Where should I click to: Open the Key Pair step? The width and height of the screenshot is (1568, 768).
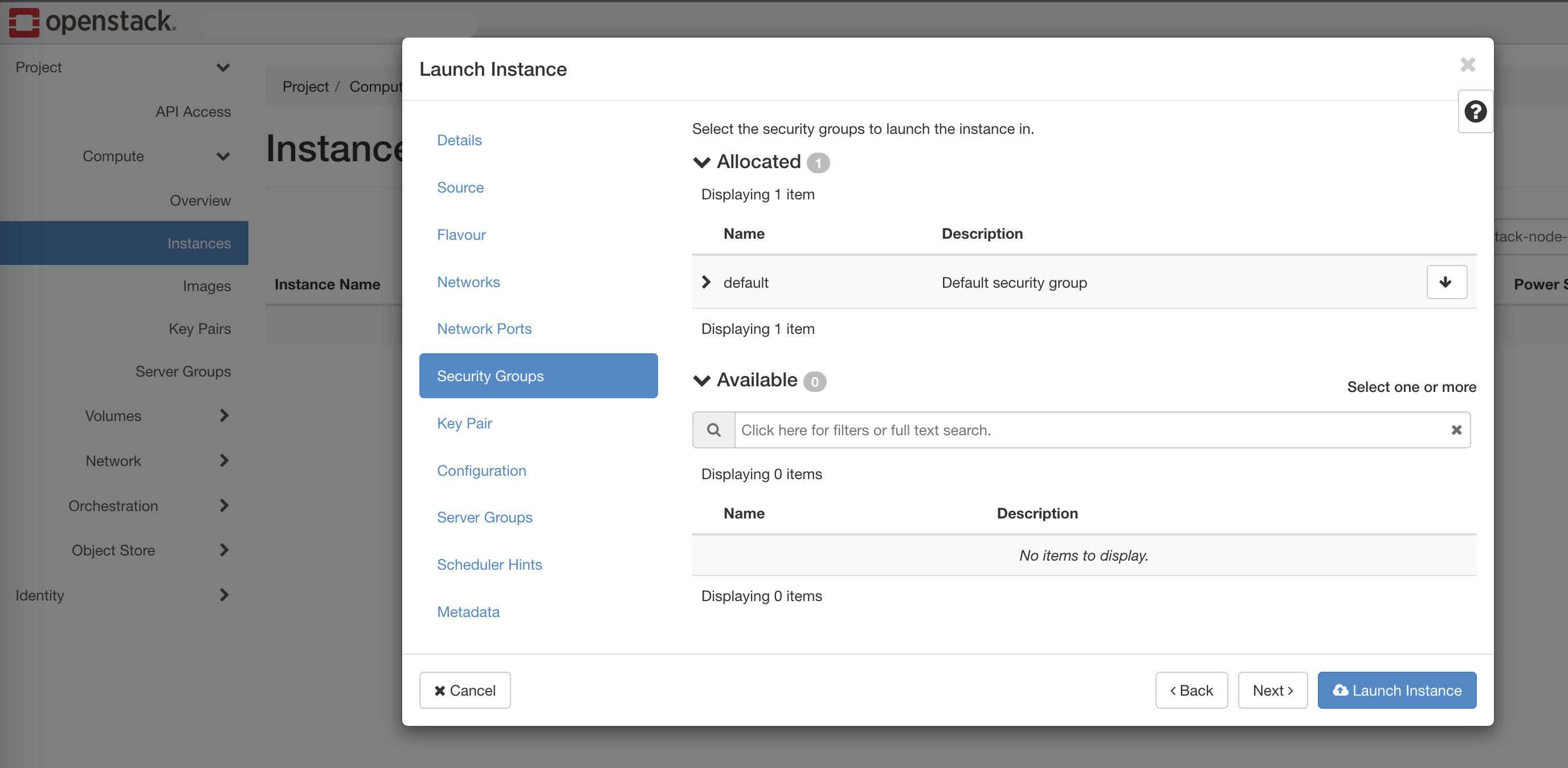464,423
